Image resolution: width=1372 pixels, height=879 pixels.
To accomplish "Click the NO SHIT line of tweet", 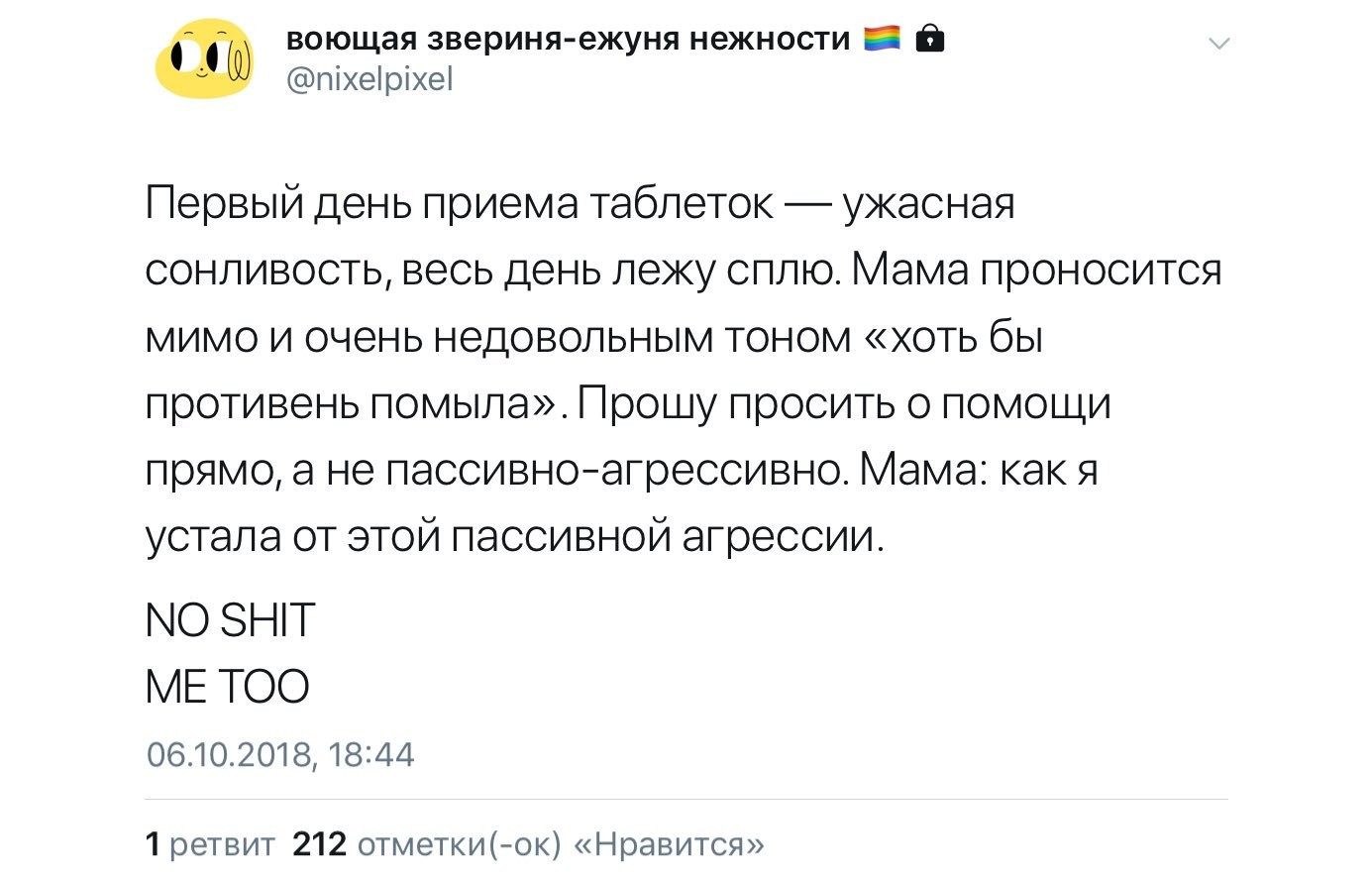I will point(230,620).
